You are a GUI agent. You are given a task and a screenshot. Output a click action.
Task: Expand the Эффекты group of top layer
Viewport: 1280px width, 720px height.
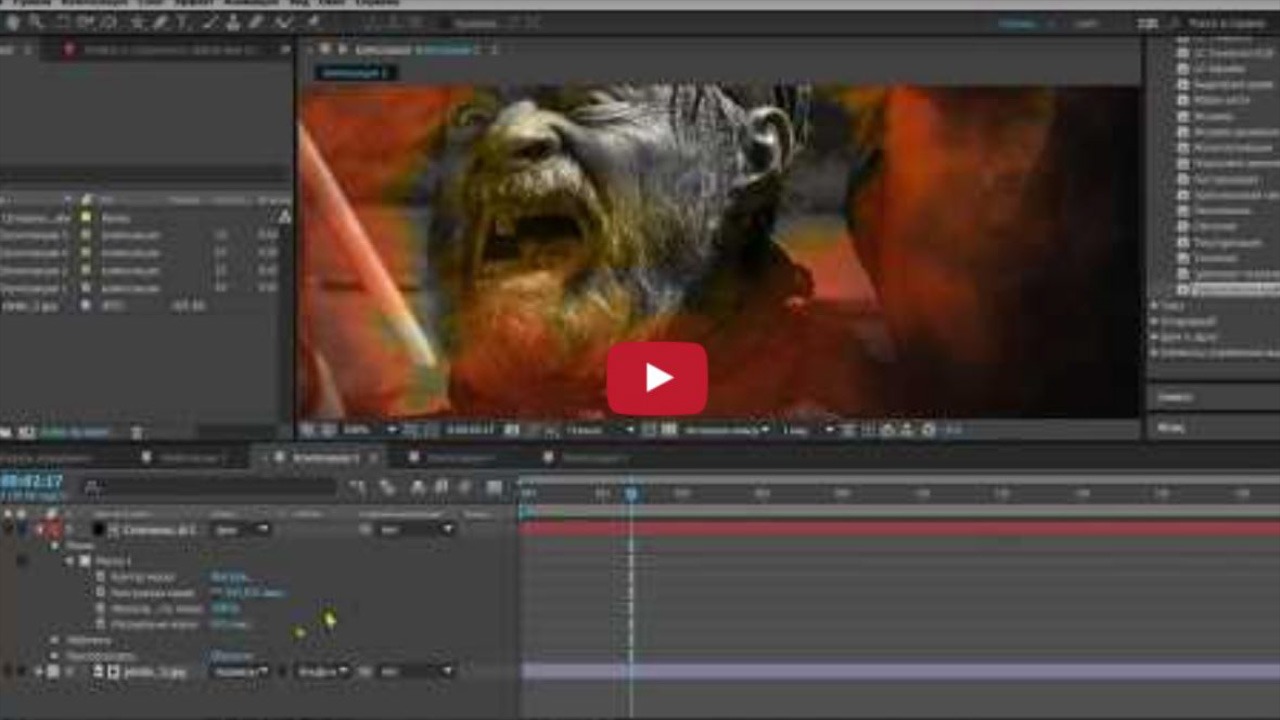pyautogui.click(x=55, y=640)
